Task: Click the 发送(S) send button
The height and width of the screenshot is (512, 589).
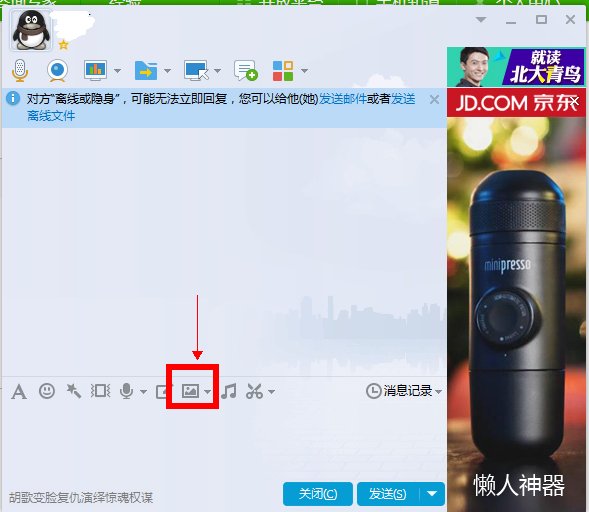Action: (x=388, y=494)
